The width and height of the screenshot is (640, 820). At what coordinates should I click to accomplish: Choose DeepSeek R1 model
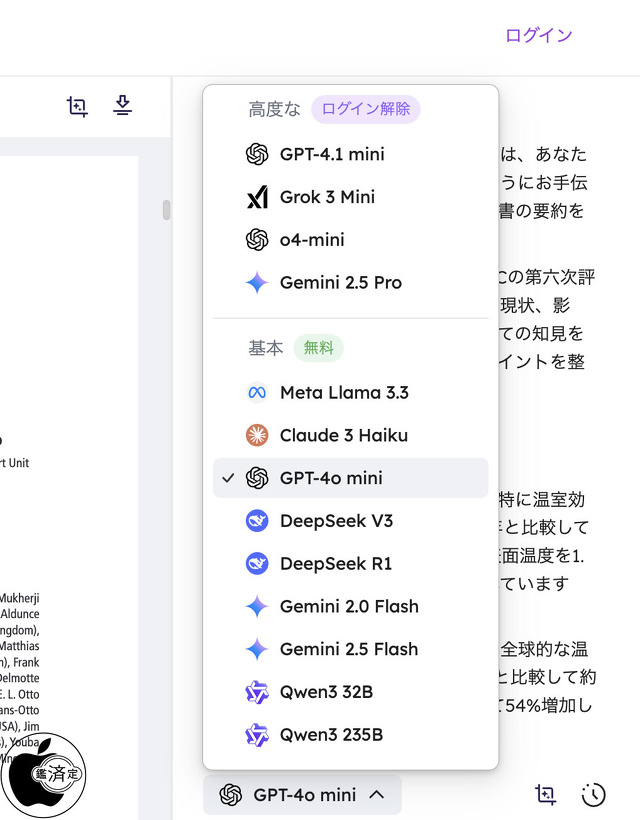click(350, 564)
